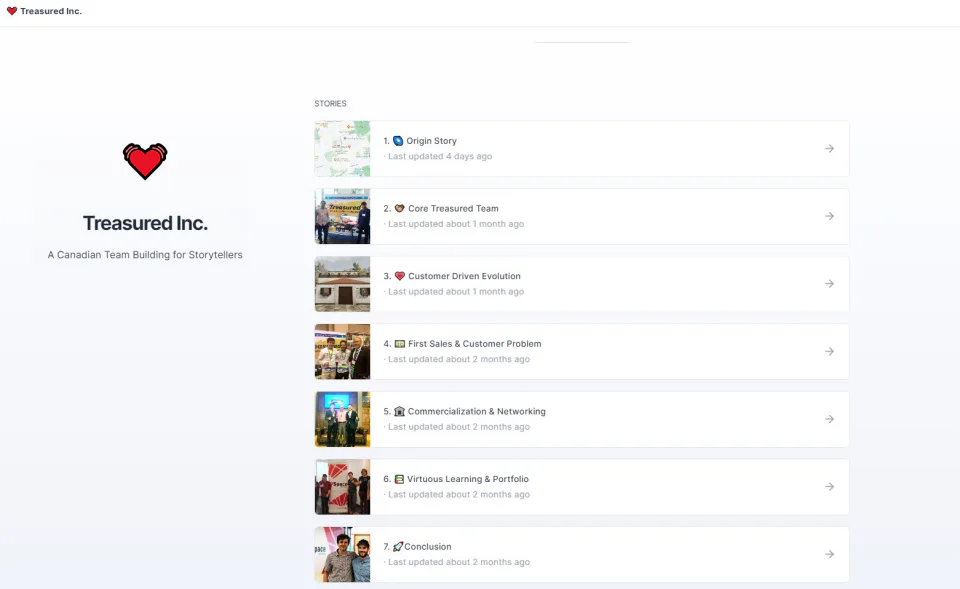Click the Commercialization & Networking arrow icon
960x589 pixels.
pyautogui.click(x=829, y=419)
